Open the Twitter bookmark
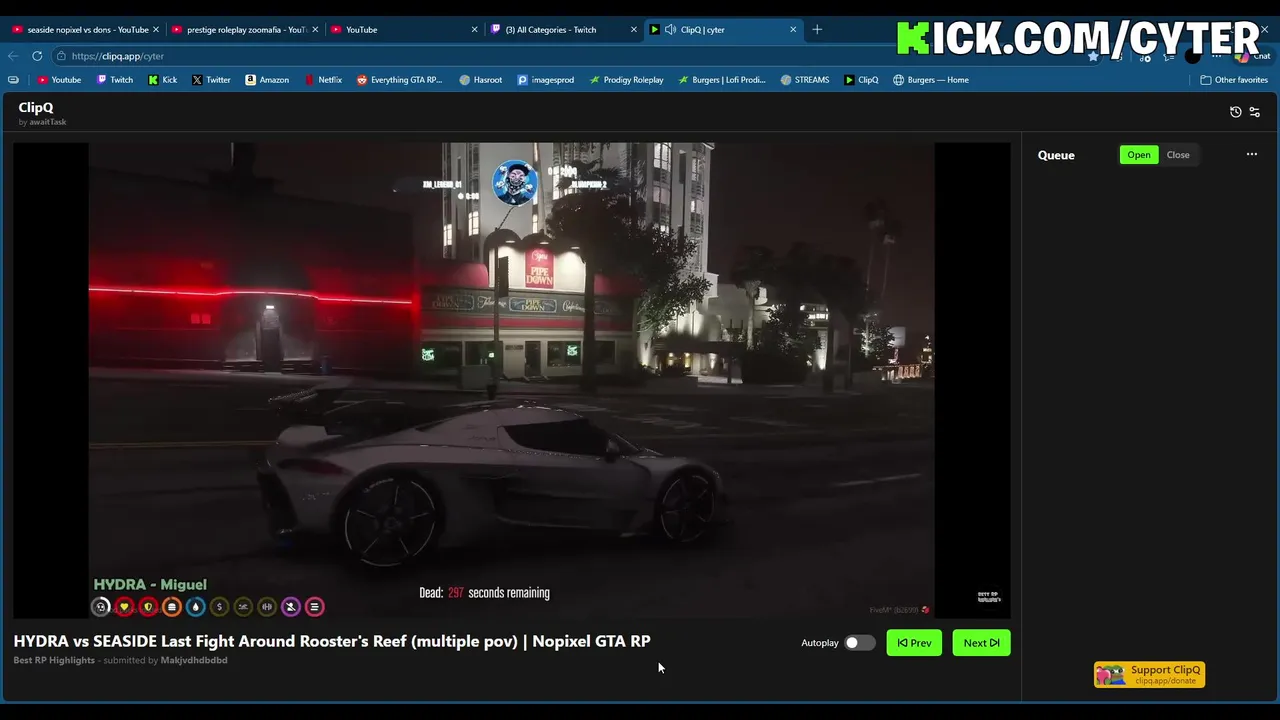 (211, 80)
